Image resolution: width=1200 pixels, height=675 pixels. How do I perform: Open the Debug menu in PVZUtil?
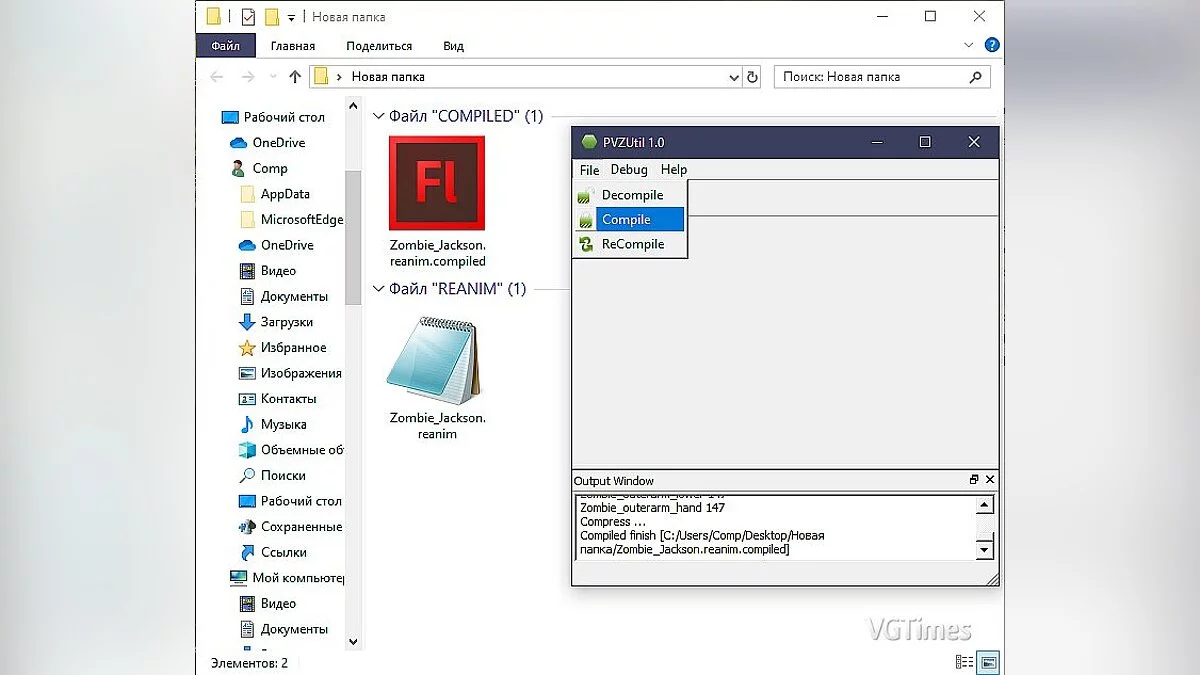pyautogui.click(x=629, y=170)
